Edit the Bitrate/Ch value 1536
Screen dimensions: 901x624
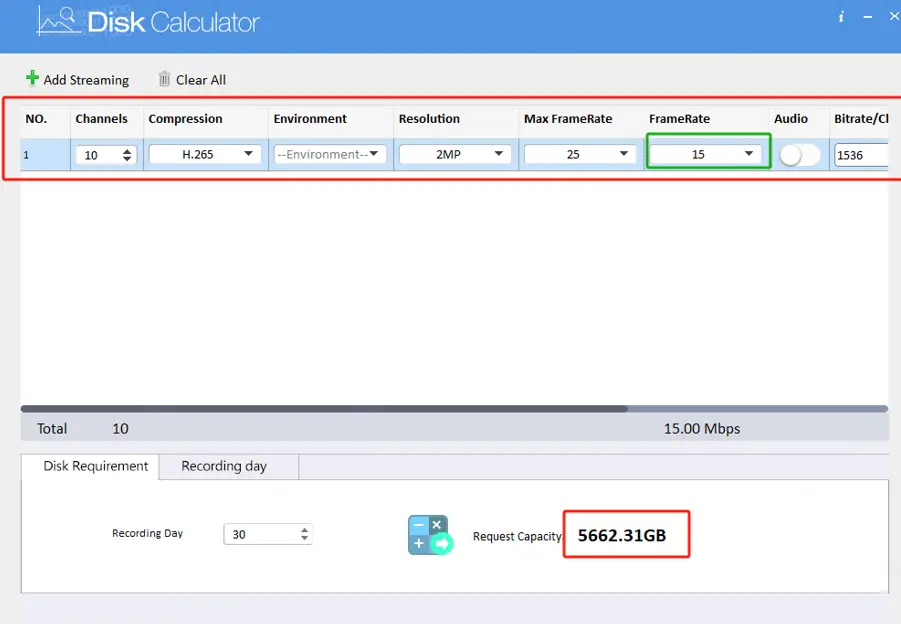tap(862, 154)
